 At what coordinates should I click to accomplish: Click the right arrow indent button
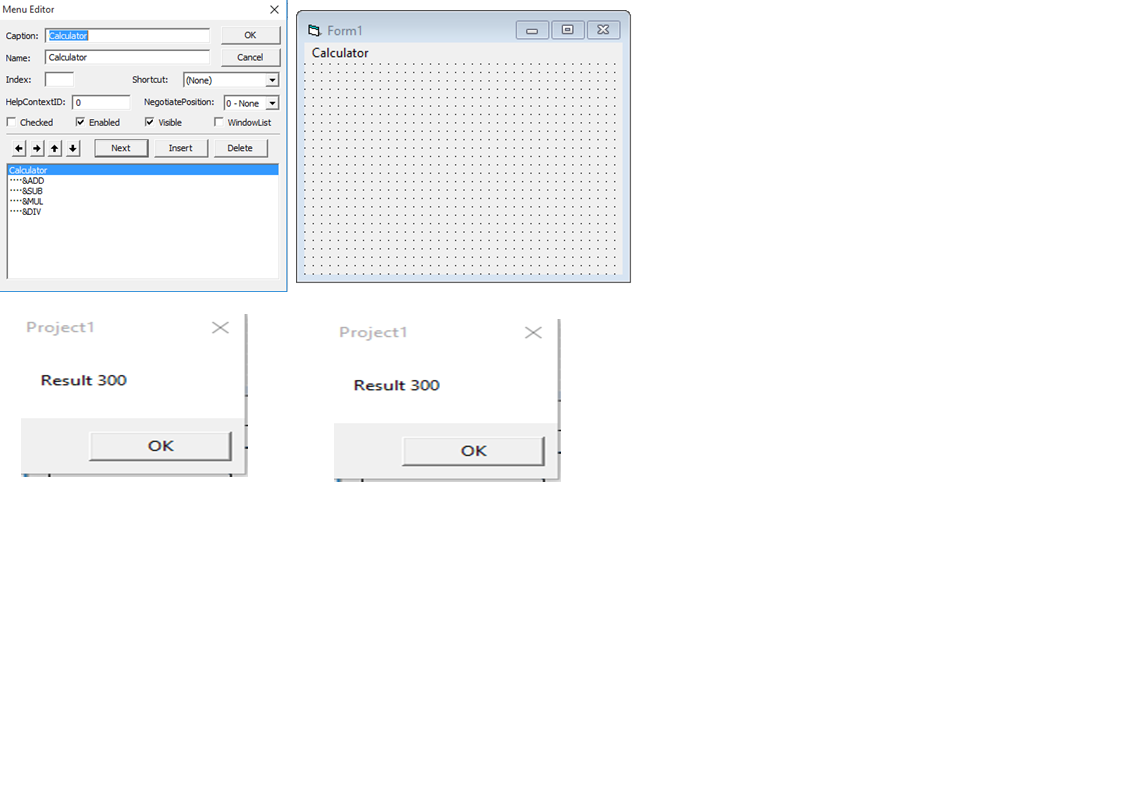(x=37, y=148)
